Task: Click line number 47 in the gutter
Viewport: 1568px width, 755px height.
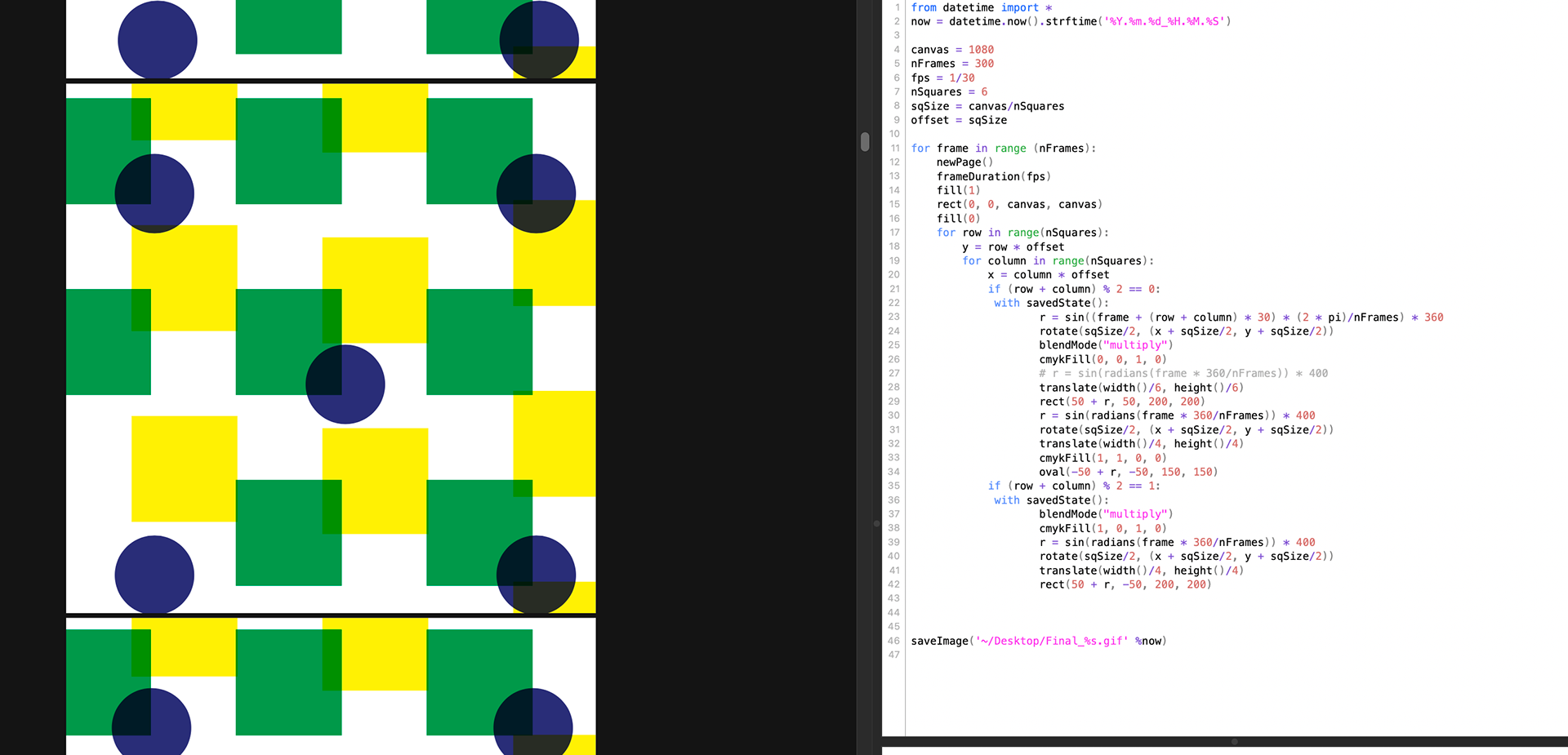Action: [x=894, y=655]
